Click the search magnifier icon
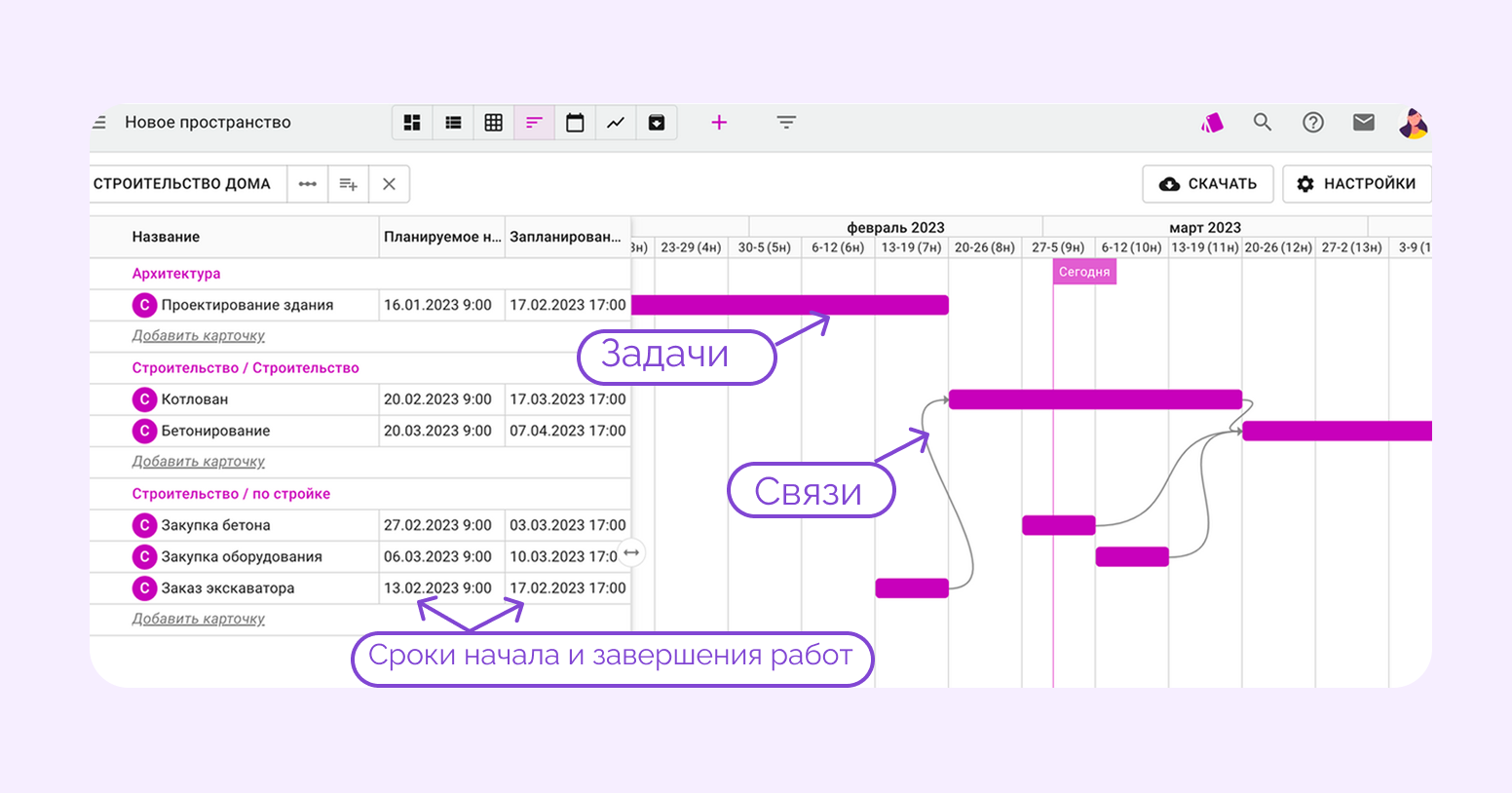1512x793 pixels. tap(1263, 123)
